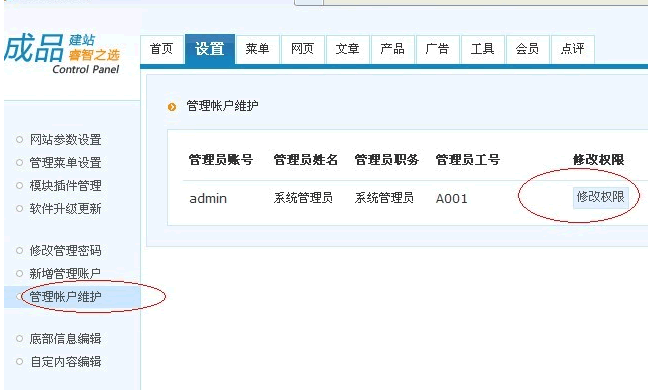Open 修改管理密码 page

tap(65, 250)
